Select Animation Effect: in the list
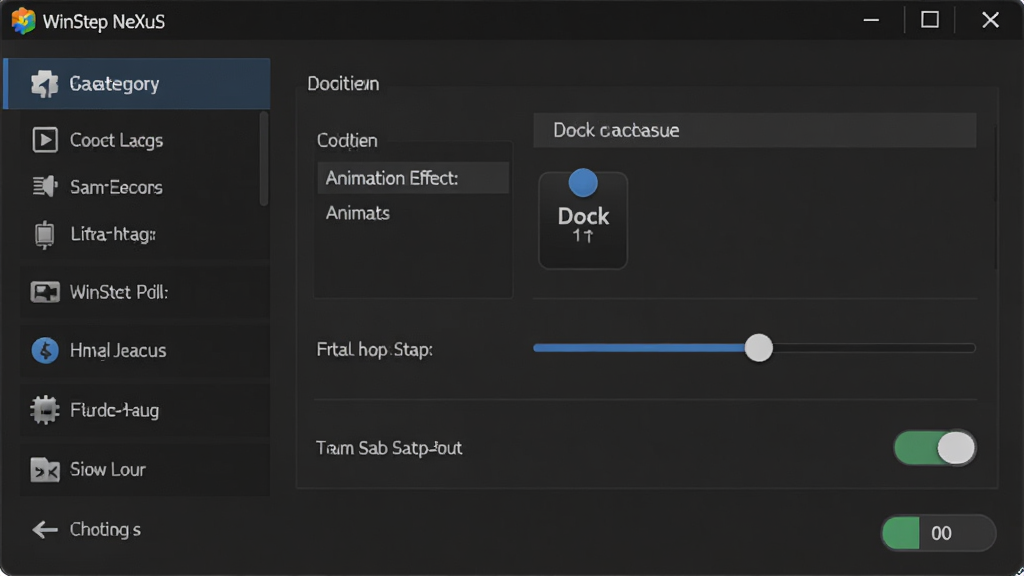Image resolution: width=1024 pixels, height=576 pixels. (413, 178)
